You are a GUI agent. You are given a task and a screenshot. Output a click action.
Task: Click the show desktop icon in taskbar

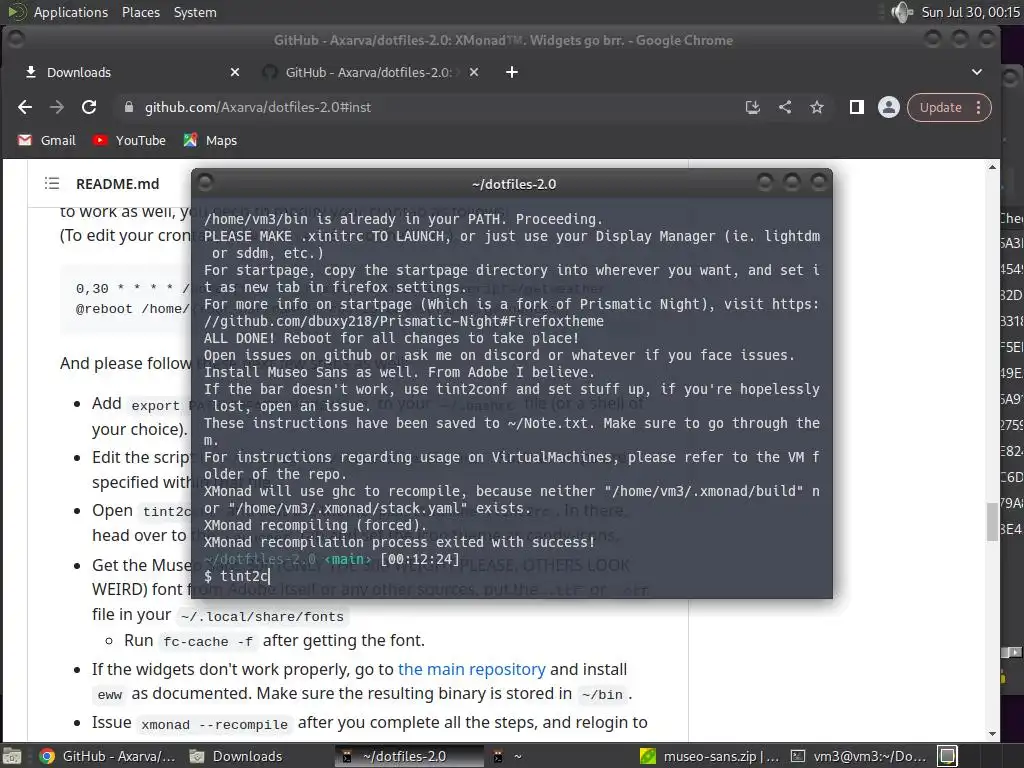(12, 756)
